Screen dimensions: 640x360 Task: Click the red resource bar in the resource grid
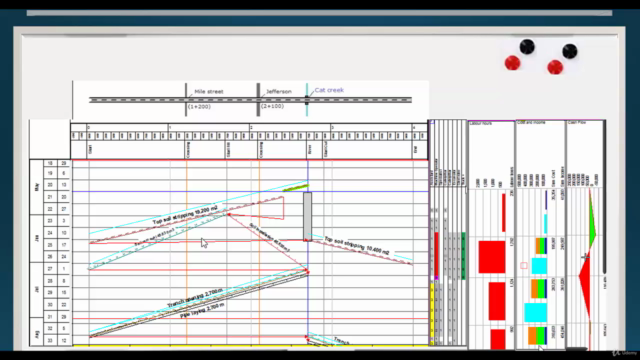436,255
